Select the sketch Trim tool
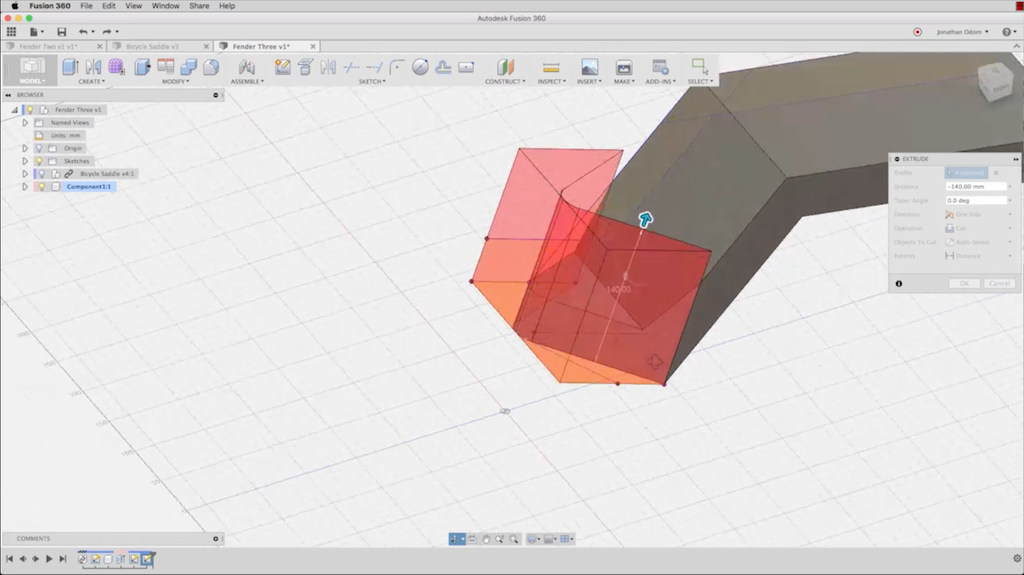Viewport: 1024px width, 575px height. tap(351, 67)
